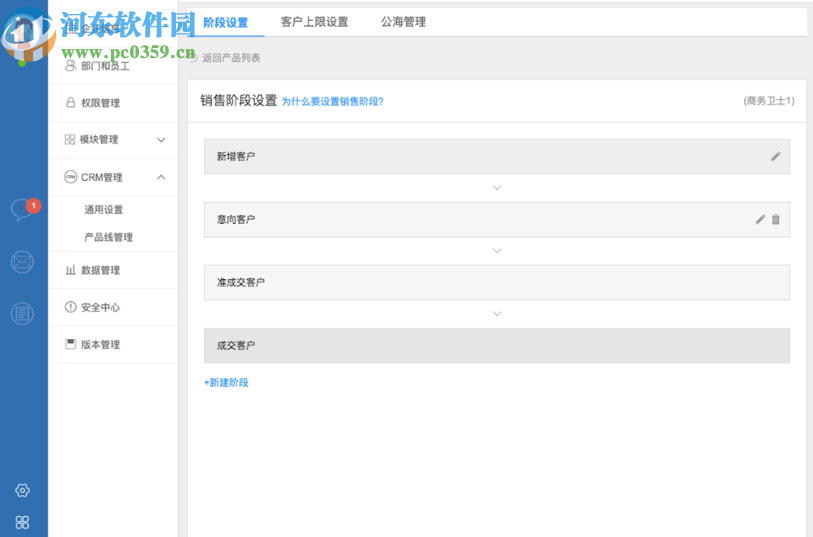Click the CRM管理 menu label

pyautogui.click(x=102, y=177)
